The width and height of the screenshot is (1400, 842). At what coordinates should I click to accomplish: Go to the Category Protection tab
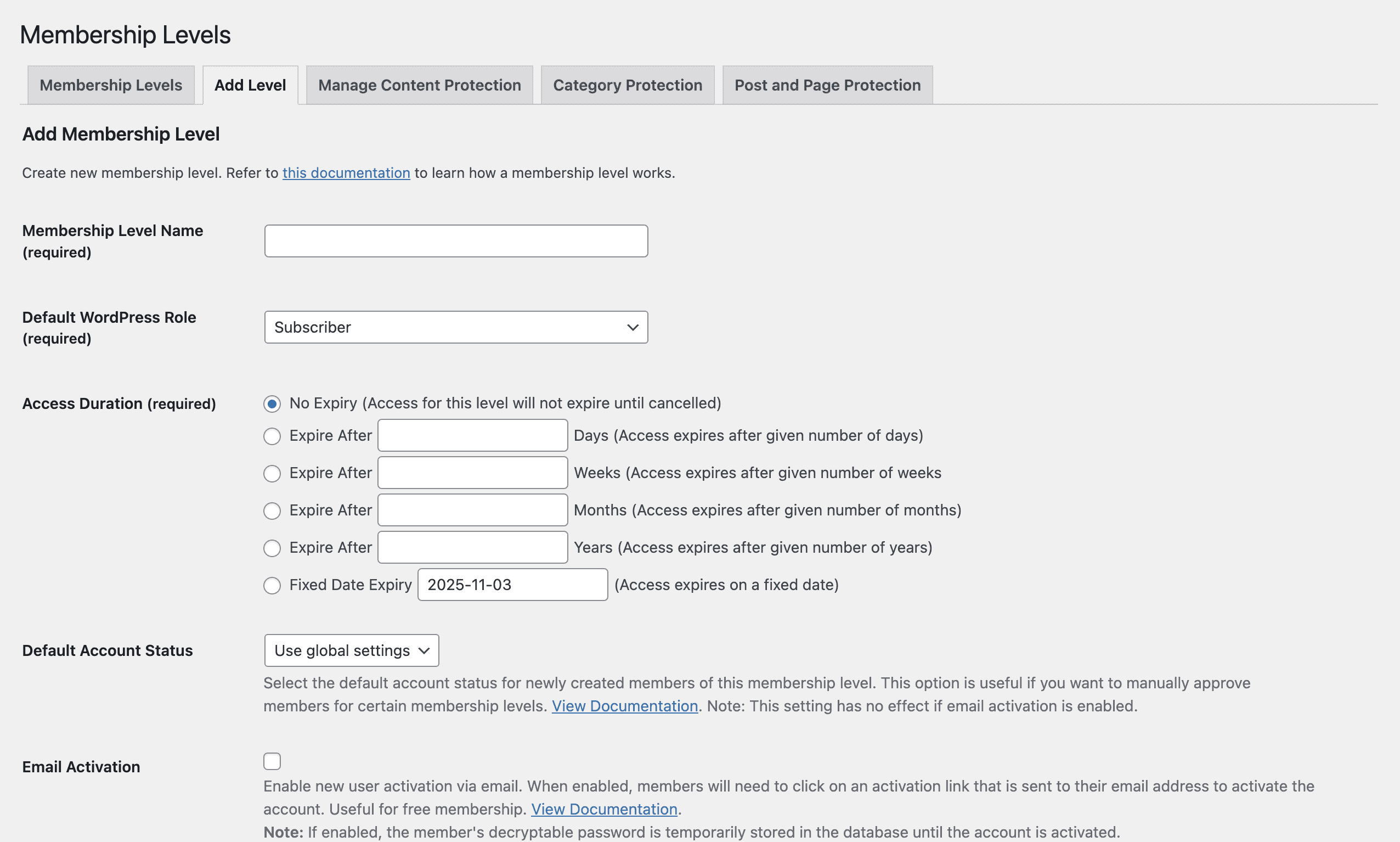click(x=627, y=85)
